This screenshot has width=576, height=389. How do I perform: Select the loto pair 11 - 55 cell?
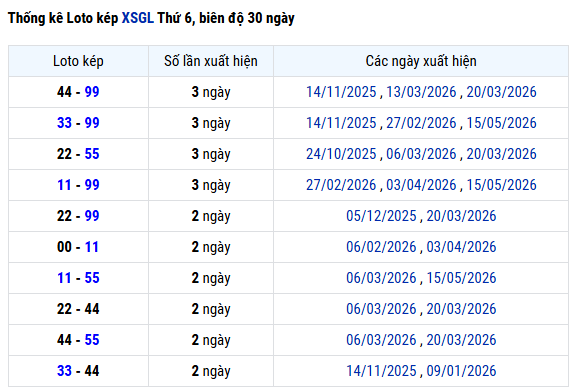coord(78,278)
